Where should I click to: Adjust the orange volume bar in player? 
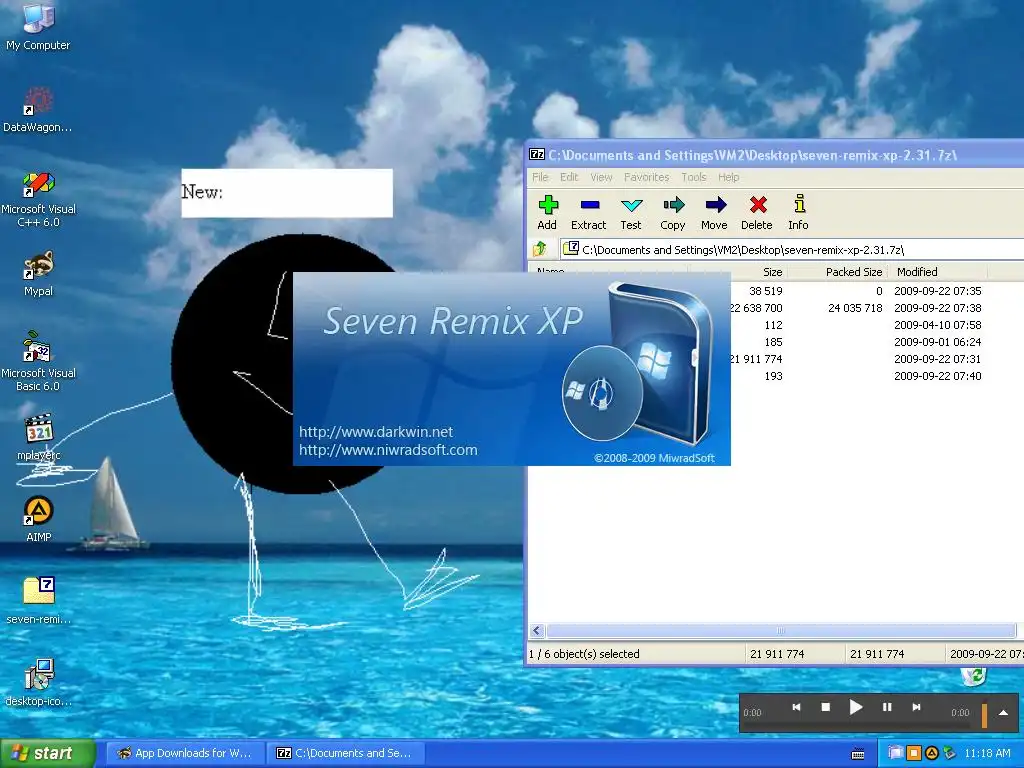pos(984,714)
